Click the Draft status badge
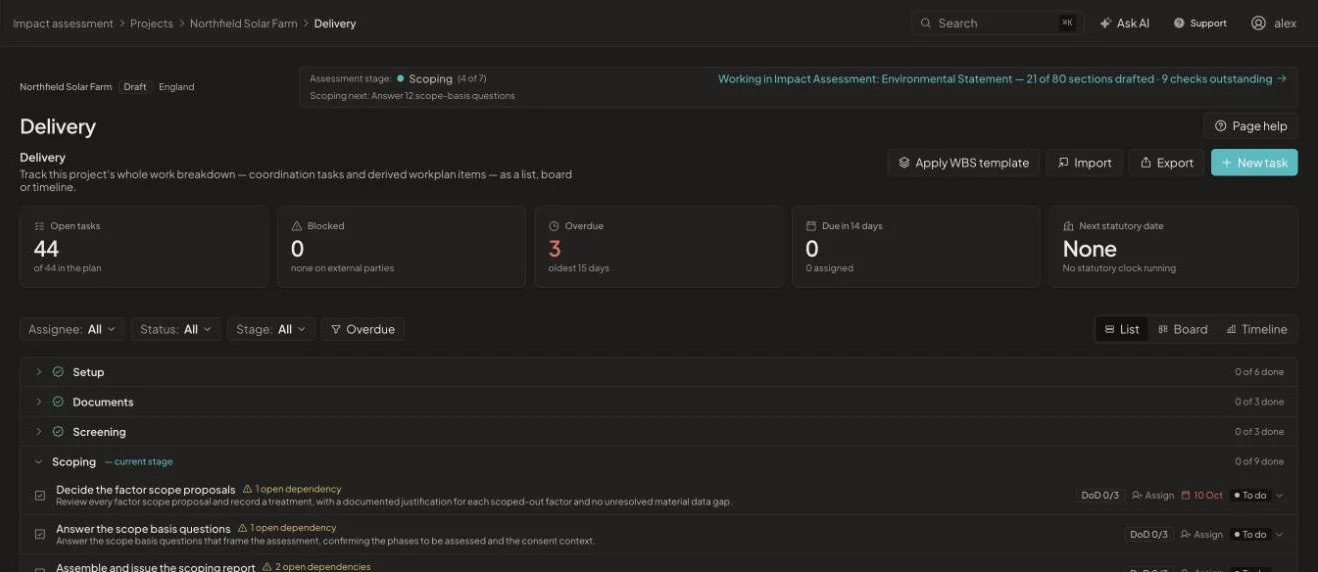 tap(135, 87)
